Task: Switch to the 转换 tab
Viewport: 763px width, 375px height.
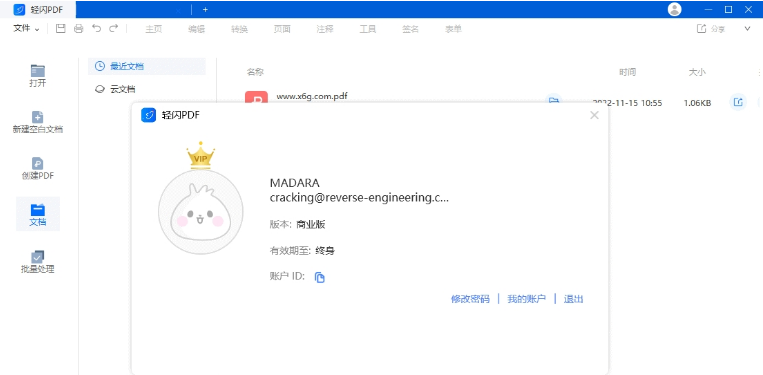Action: 239,29
